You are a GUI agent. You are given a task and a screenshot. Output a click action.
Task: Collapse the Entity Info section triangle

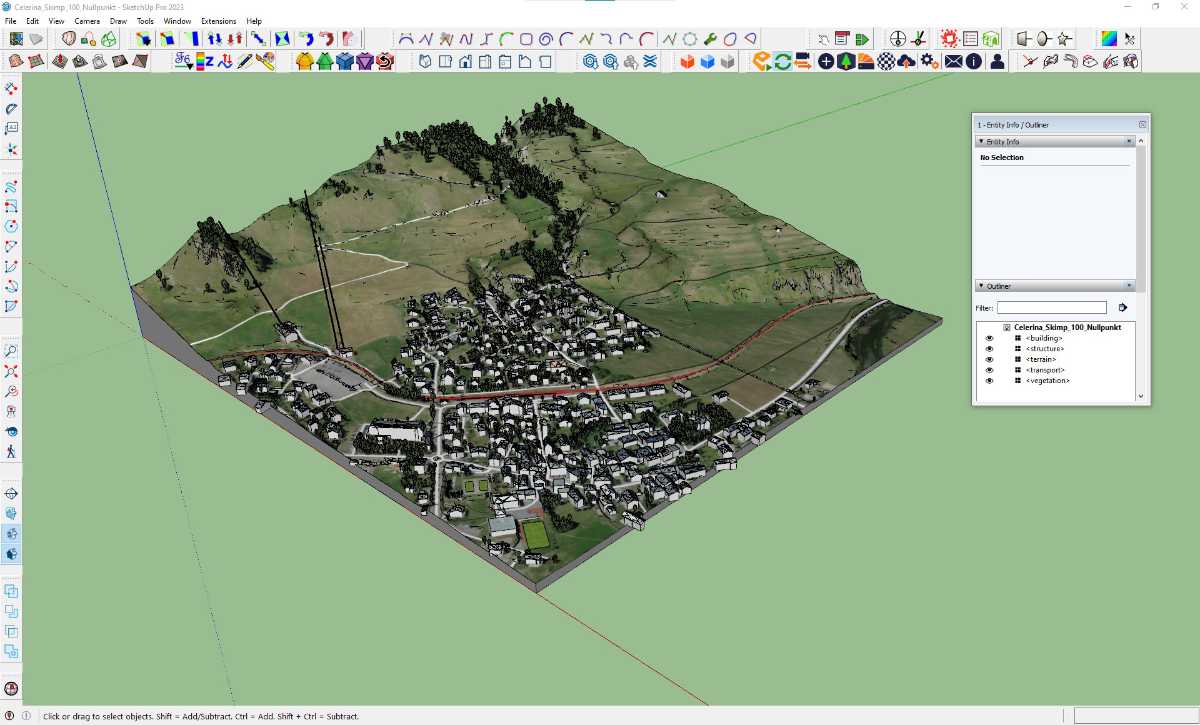[981, 142]
